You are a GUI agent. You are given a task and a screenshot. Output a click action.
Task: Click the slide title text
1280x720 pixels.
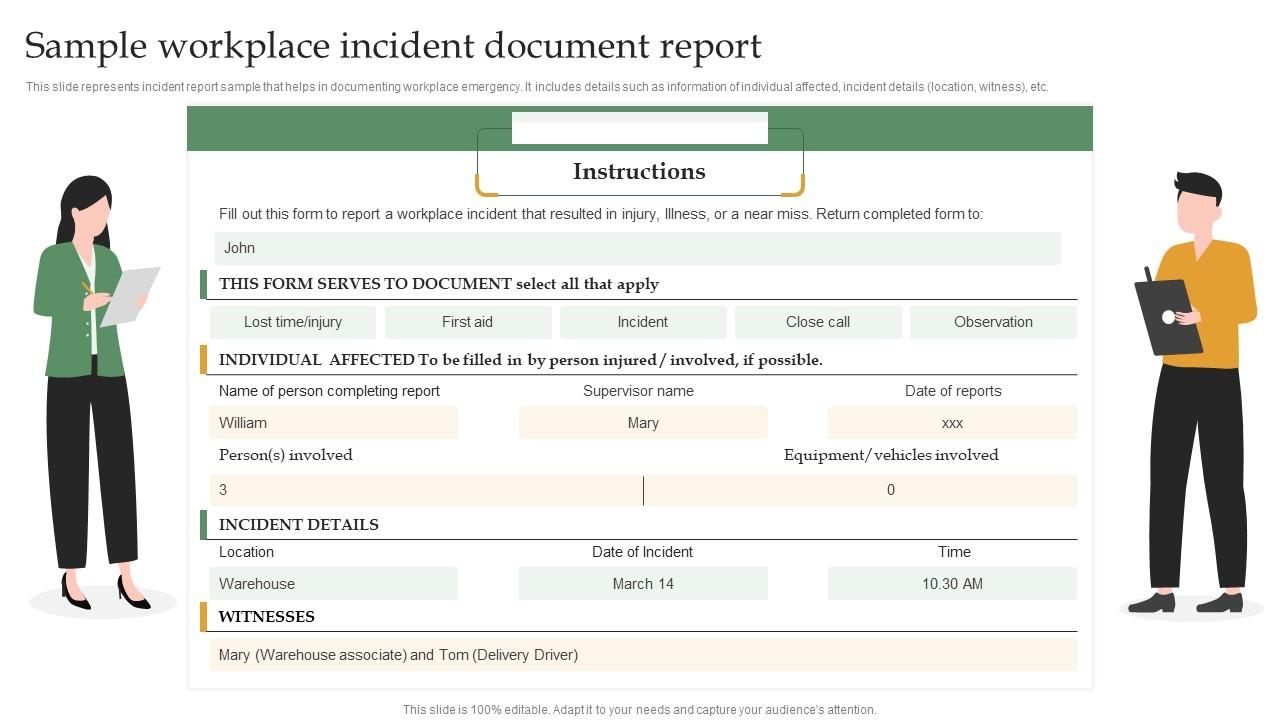pos(393,45)
